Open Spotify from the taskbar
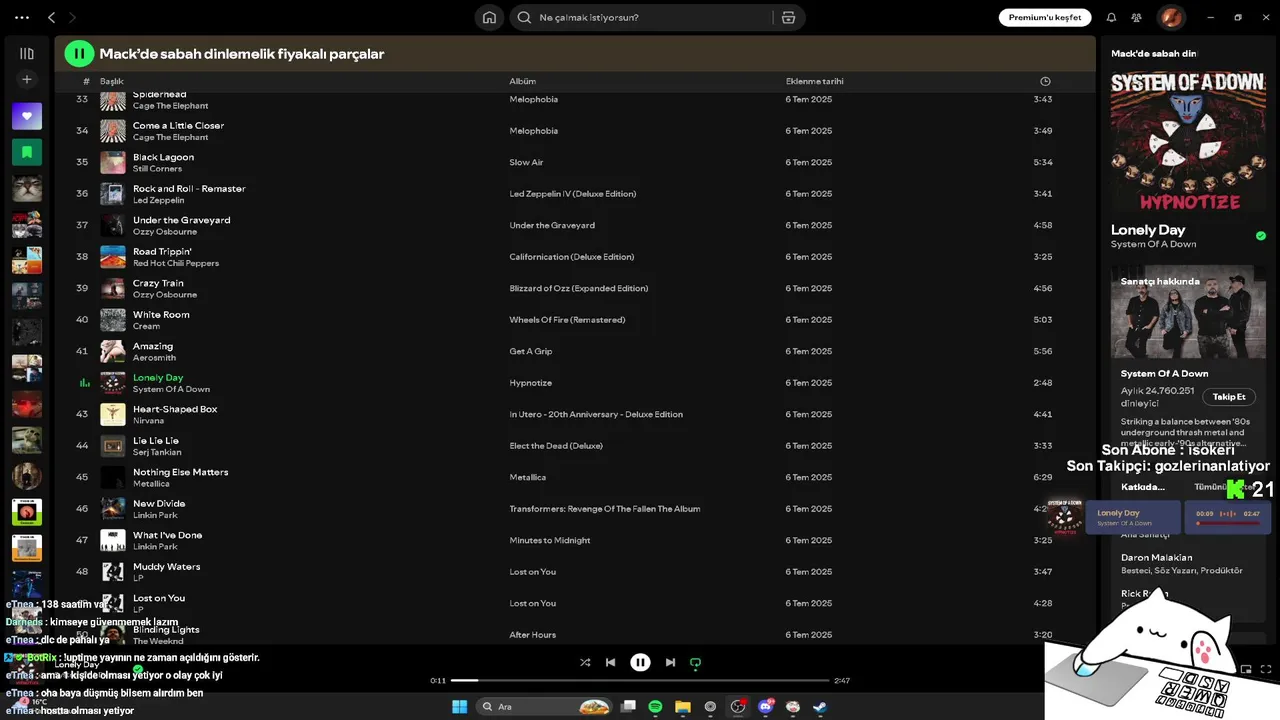This screenshot has width=1280, height=720. [x=655, y=707]
